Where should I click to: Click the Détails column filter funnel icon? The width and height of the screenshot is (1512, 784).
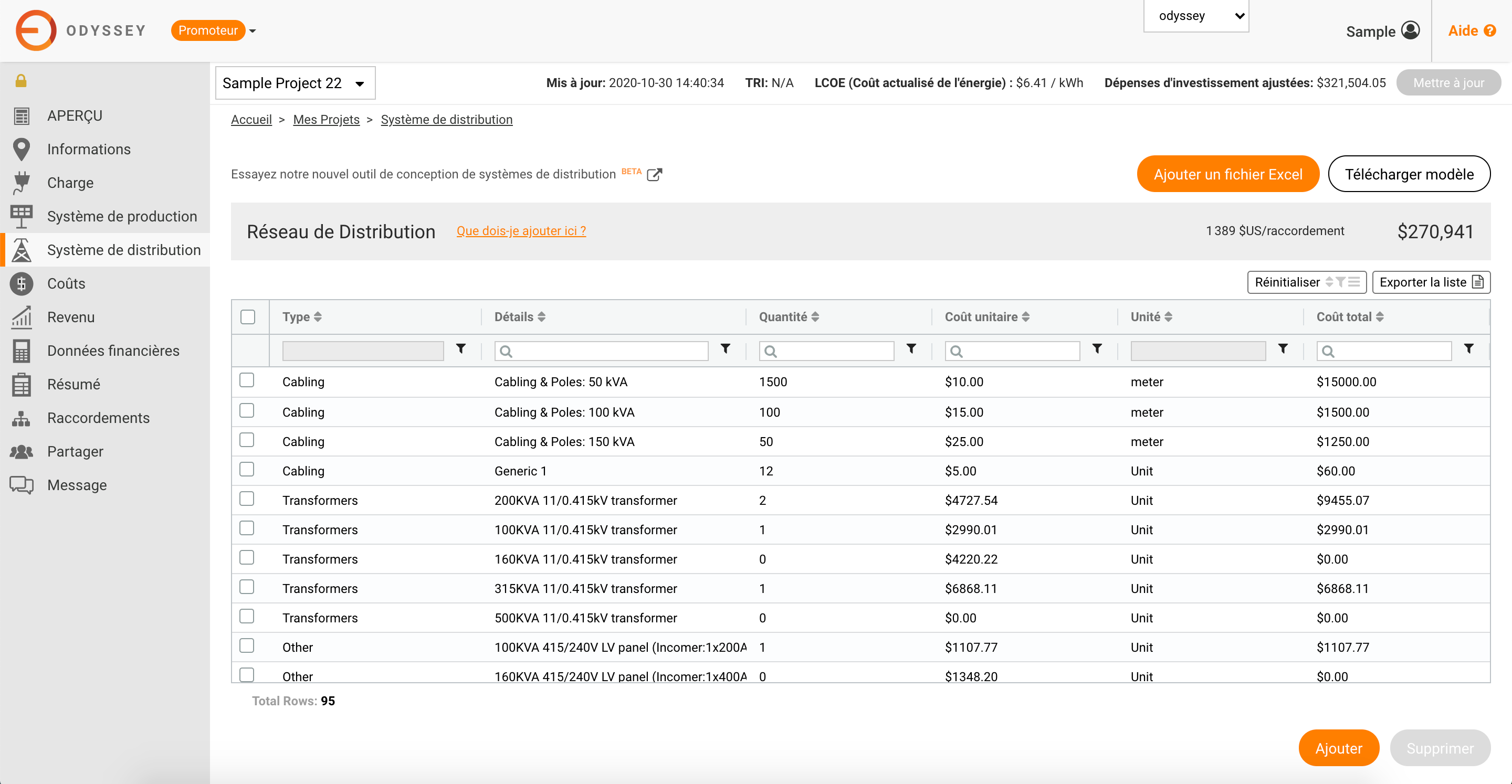(726, 348)
